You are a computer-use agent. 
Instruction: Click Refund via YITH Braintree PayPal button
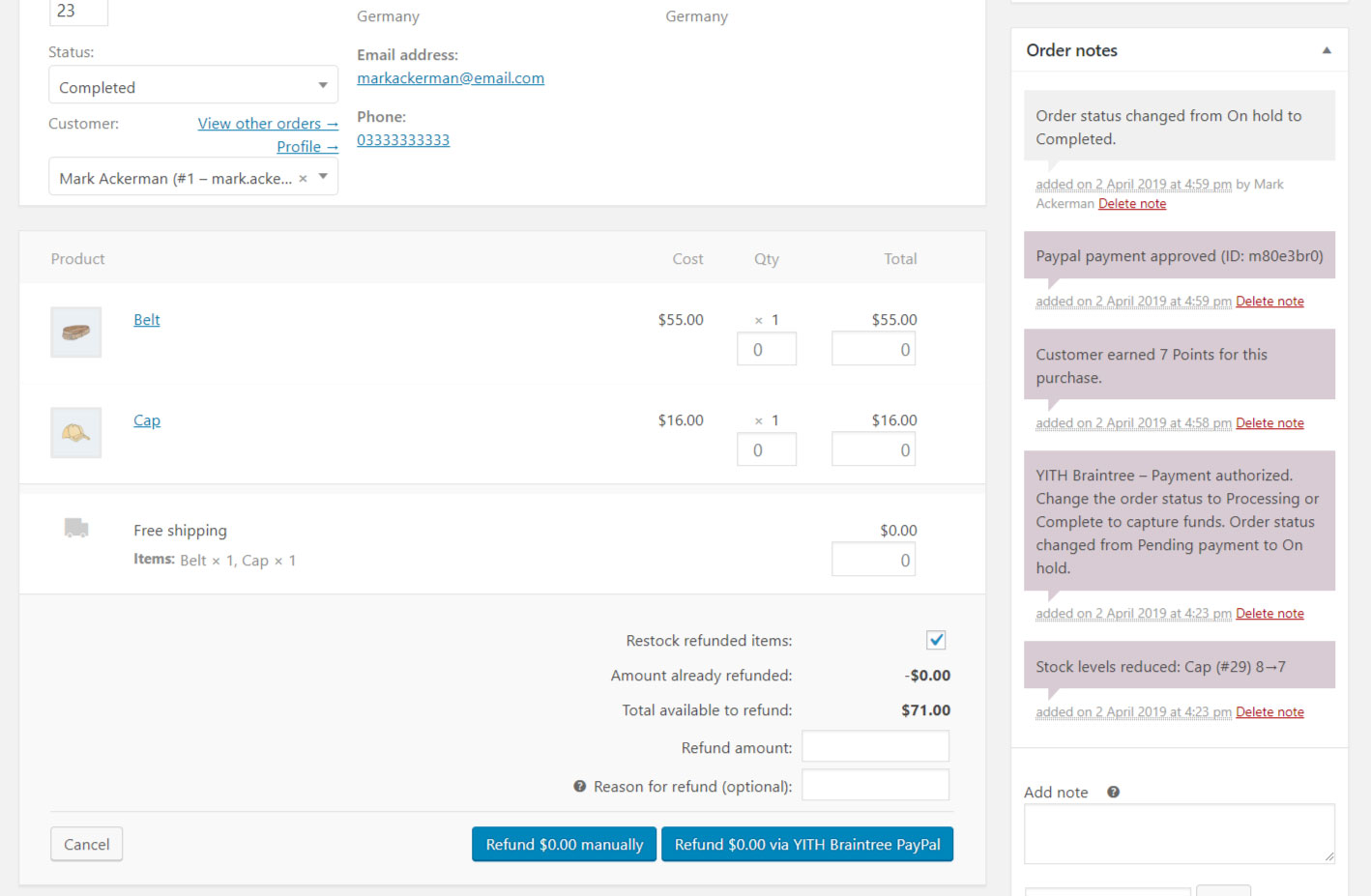click(806, 845)
